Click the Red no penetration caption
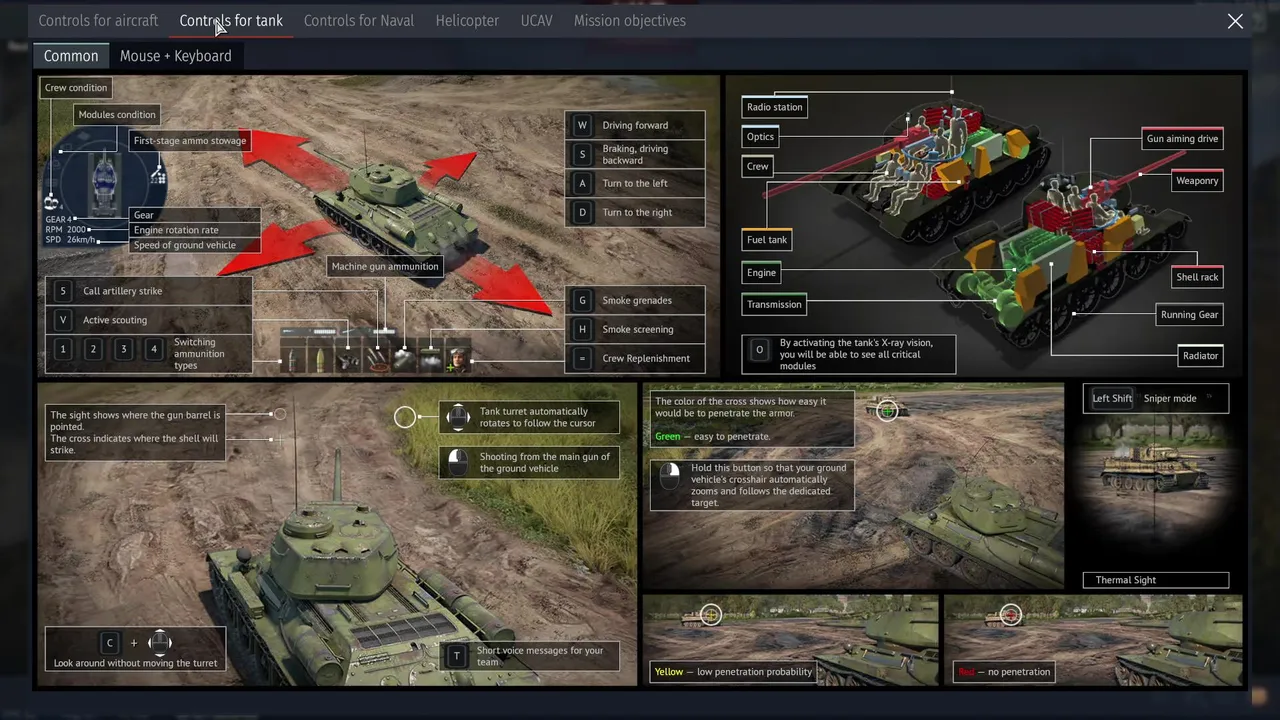 [x=1005, y=672]
